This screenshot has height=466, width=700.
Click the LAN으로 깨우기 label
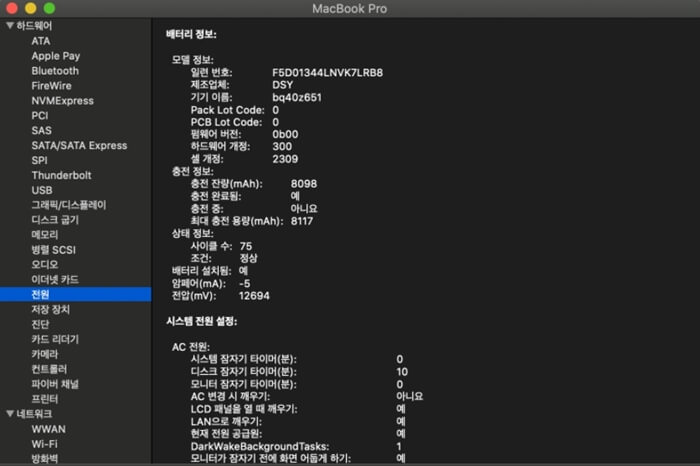click(x=226, y=421)
